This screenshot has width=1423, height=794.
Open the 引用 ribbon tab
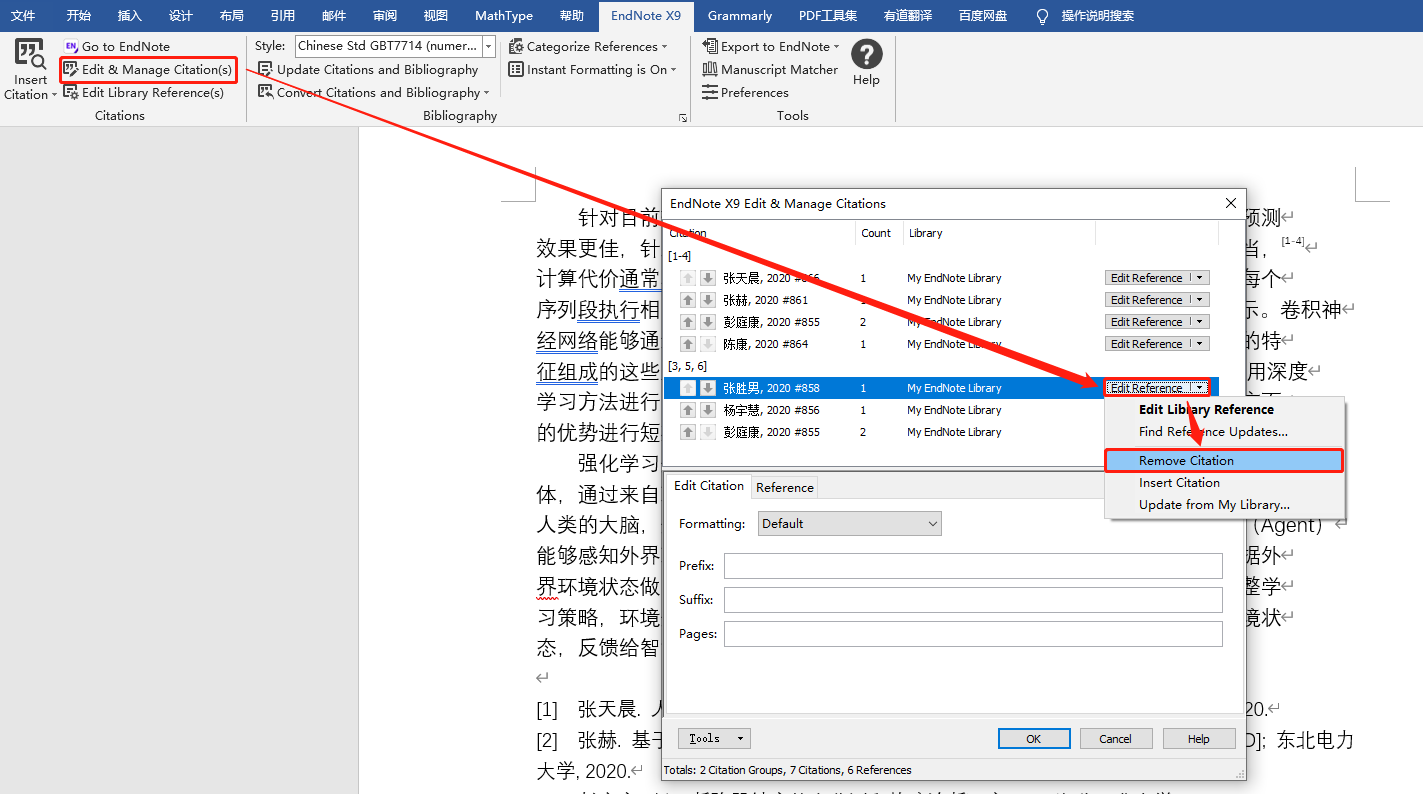click(x=282, y=16)
